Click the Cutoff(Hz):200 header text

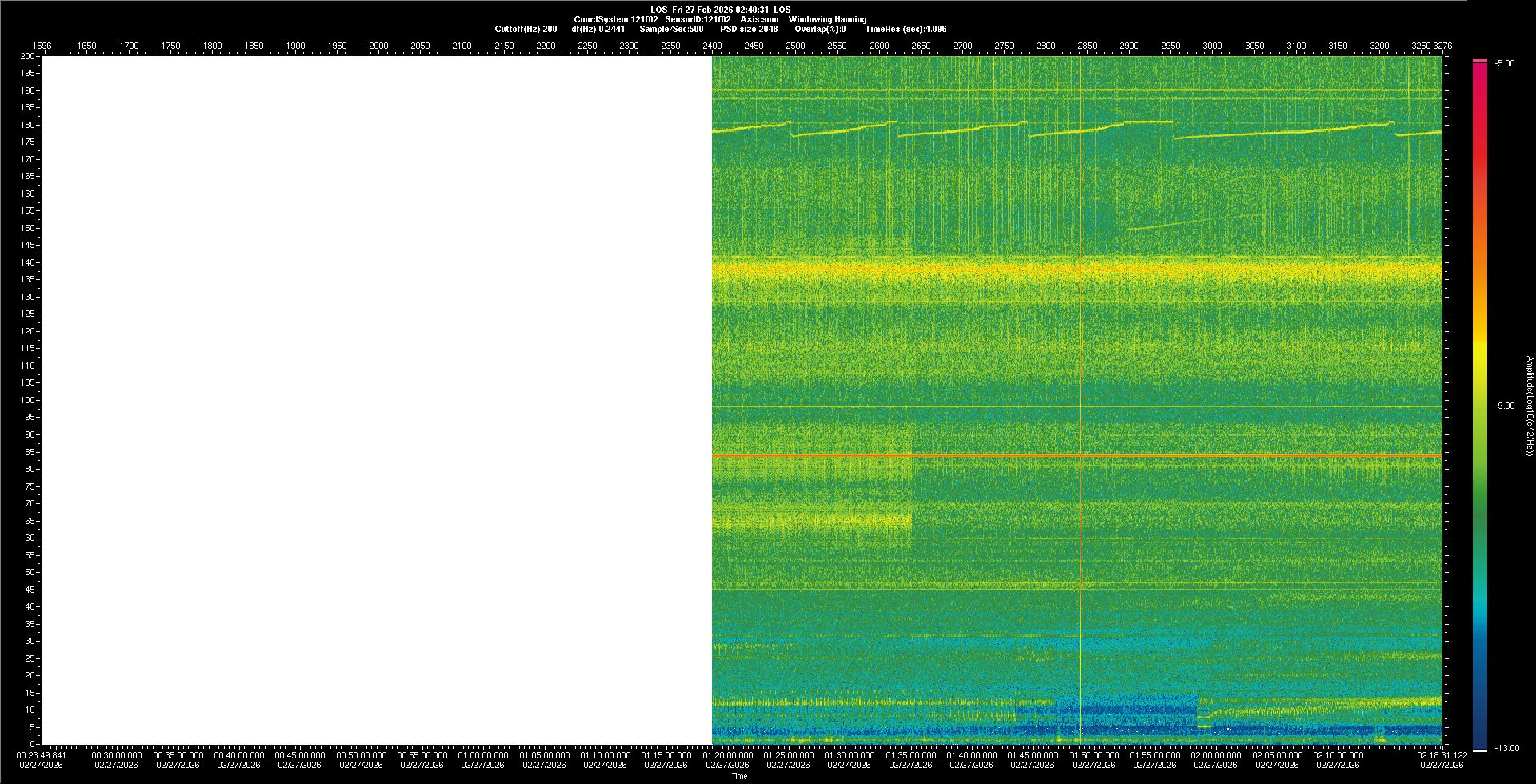point(526,29)
